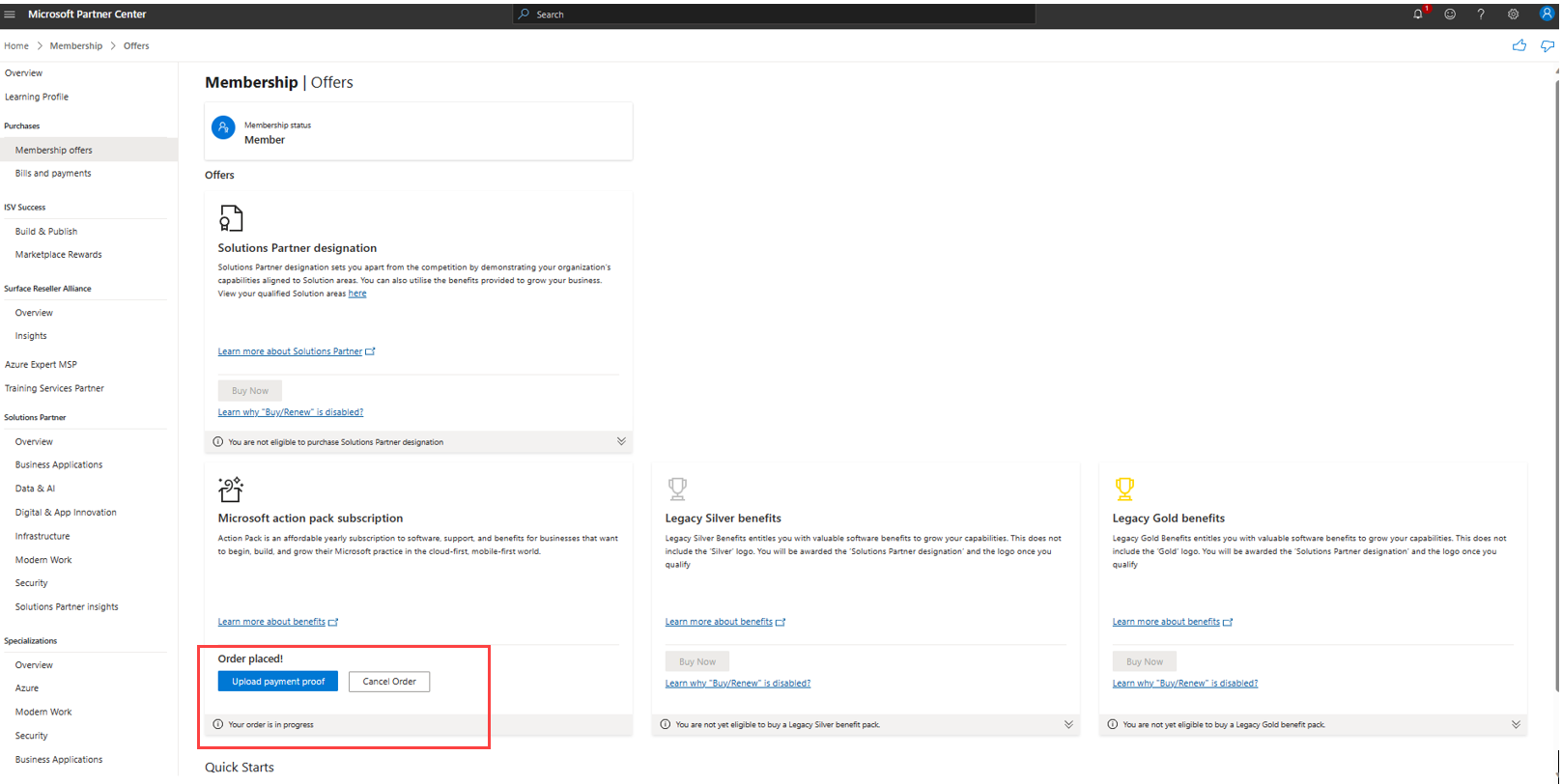The width and height of the screenshot is (1562, 784).
Task: Click the notifications bell icon
Action: point(1418,14)
